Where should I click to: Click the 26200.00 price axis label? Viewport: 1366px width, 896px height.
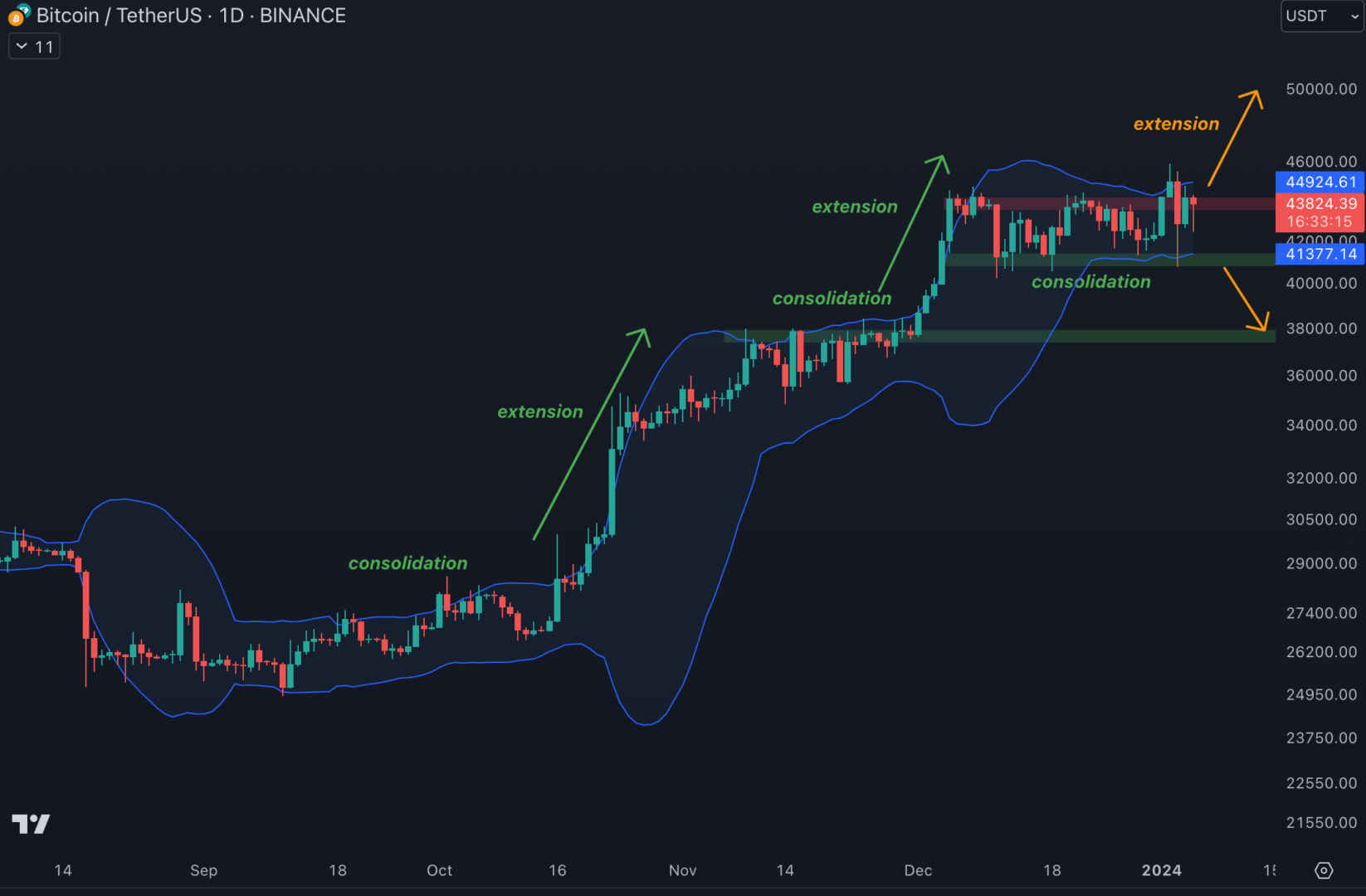tap(1321, 652)
